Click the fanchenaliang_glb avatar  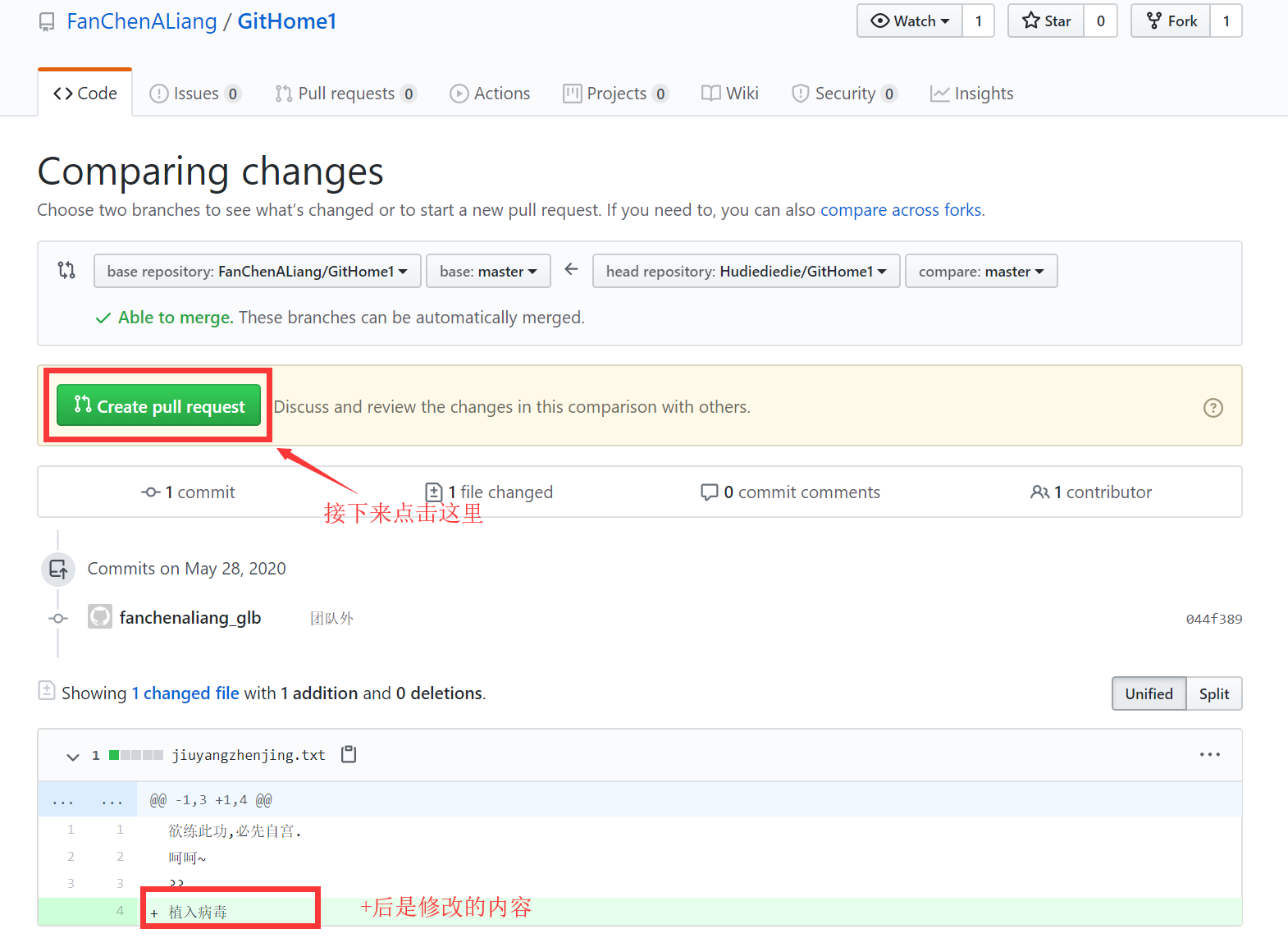[x=100, y=617]
